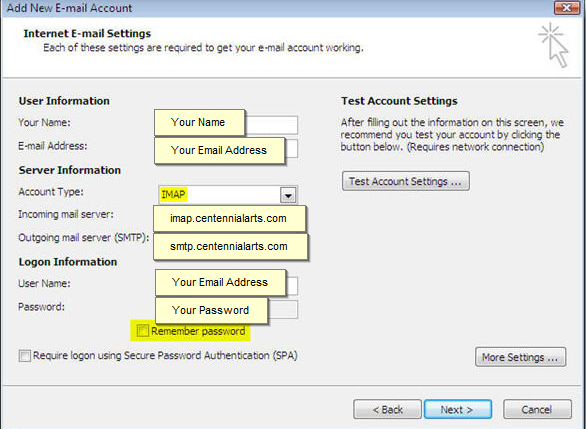Click the Internet E-mail Settings heading
This screenshot has width=586, height=429.
[x=87, y=34]
